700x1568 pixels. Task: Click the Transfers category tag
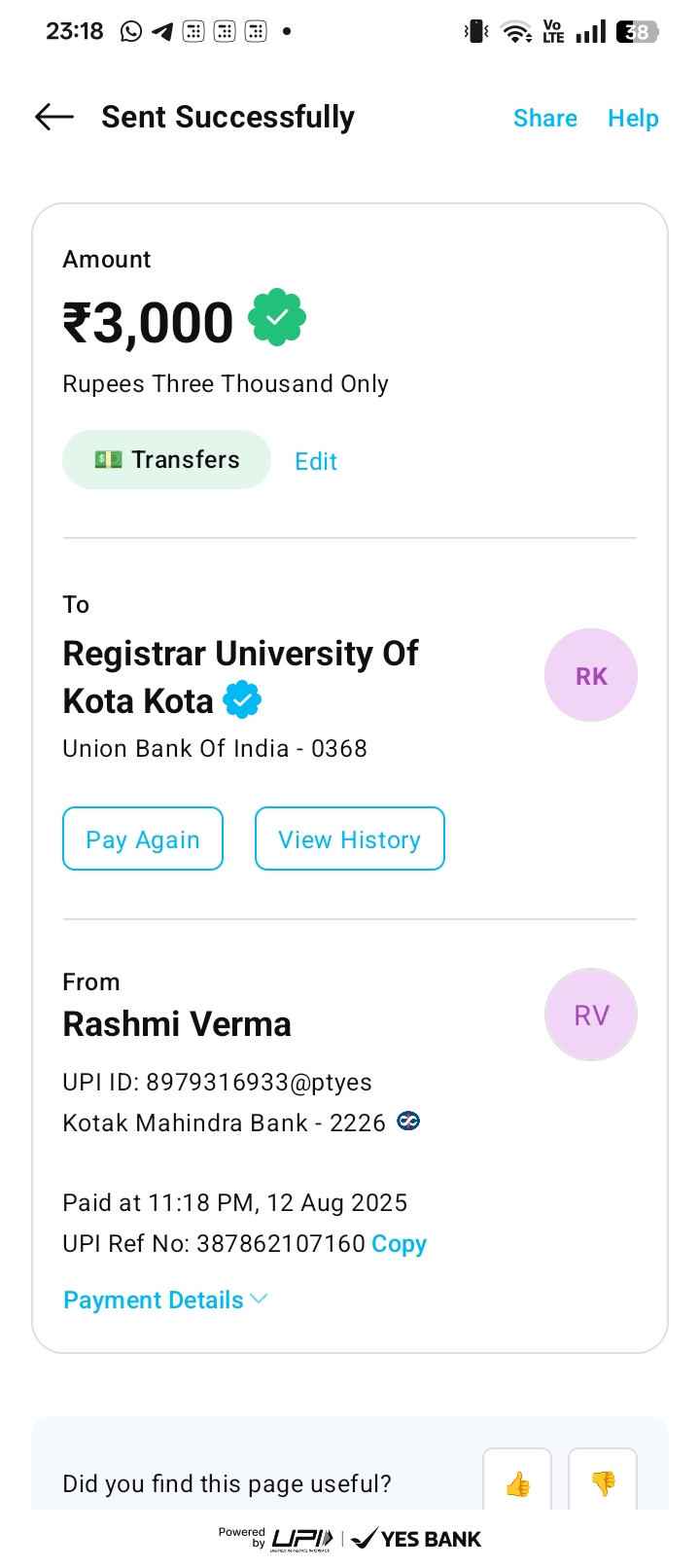point(166,460)
